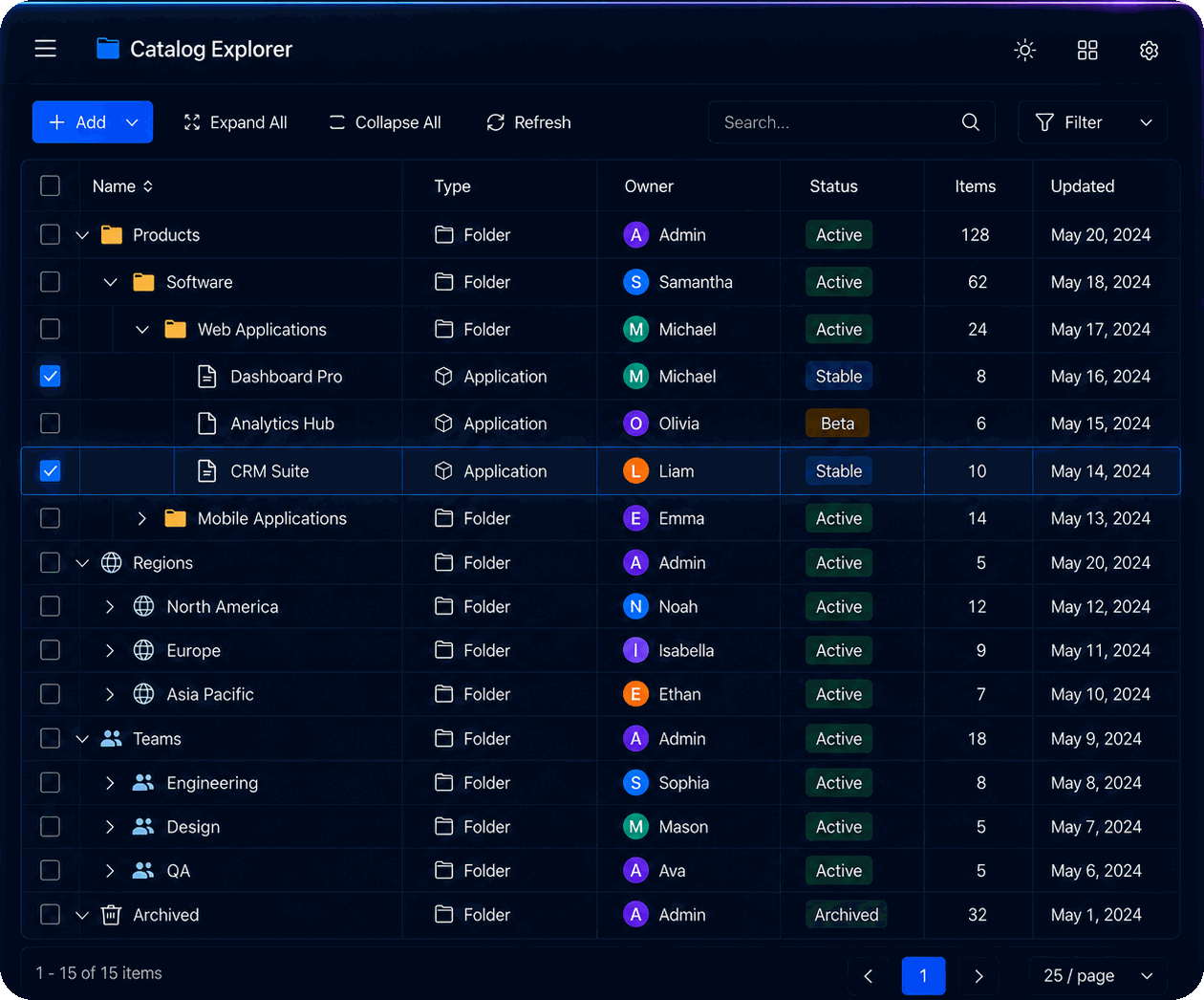This screenshot has width=1204, height=1000.
Task: Click the Design team icon
Action: point(143,827)
